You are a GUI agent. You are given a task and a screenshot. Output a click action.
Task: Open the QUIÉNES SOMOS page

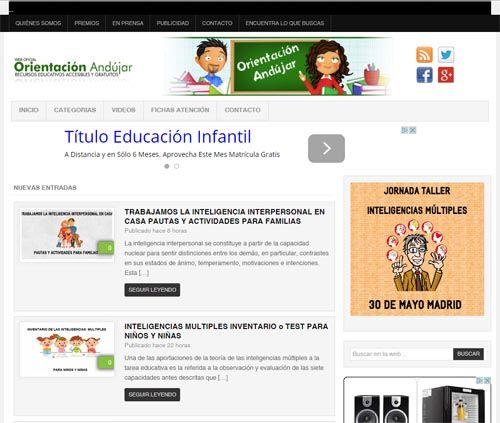(x=38, y=23)
